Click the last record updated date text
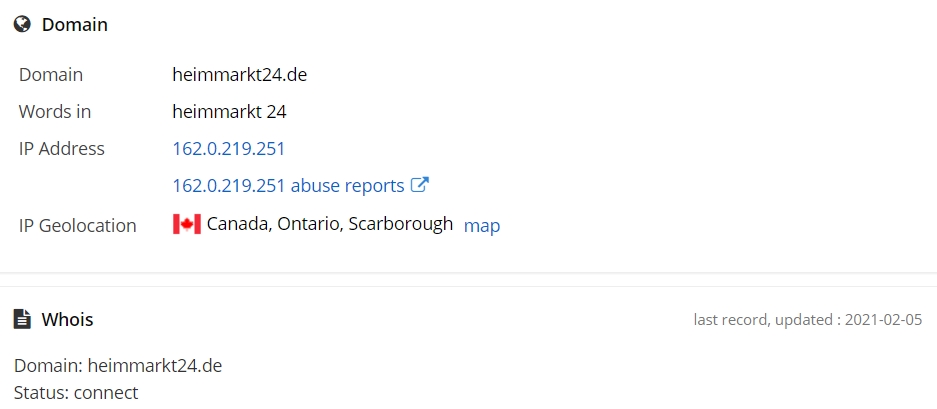This screenshot has height=409, width=937. (x=808, y=320)
